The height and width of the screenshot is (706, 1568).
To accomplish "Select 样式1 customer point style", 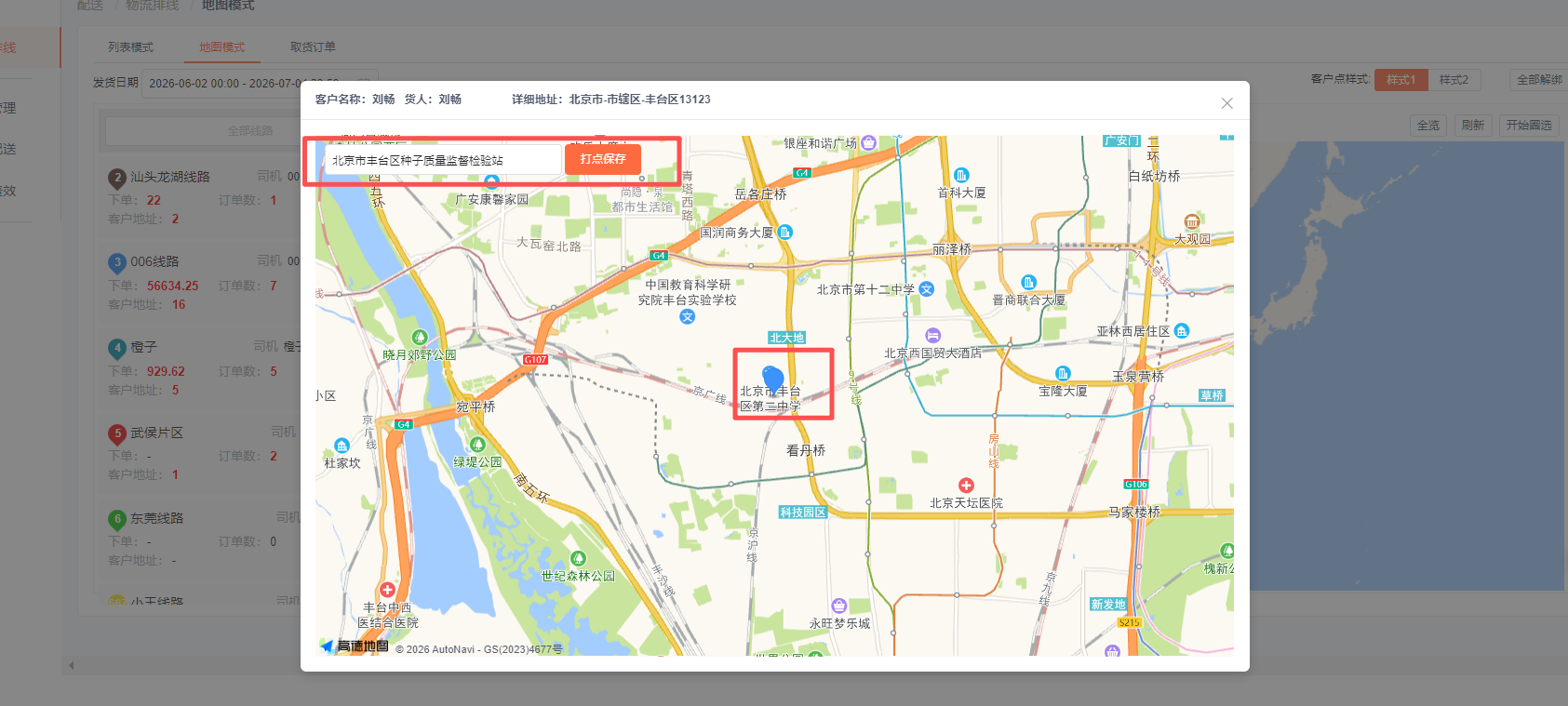I will pos(1401,80).
